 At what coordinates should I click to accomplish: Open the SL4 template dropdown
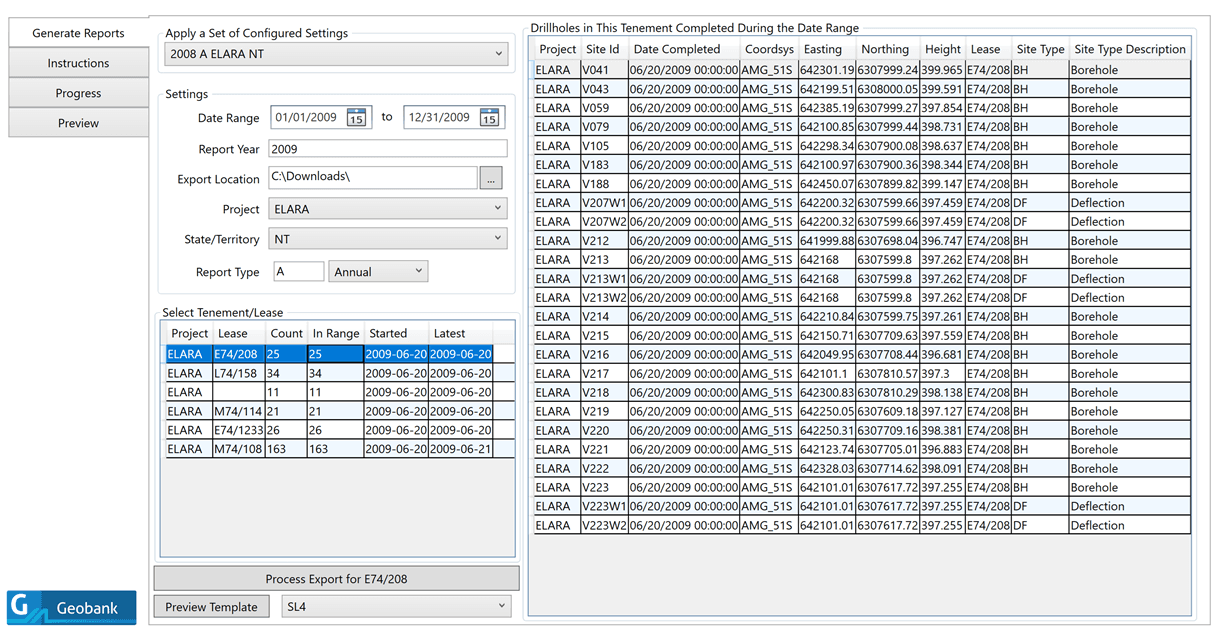click(x=396, y=606)
